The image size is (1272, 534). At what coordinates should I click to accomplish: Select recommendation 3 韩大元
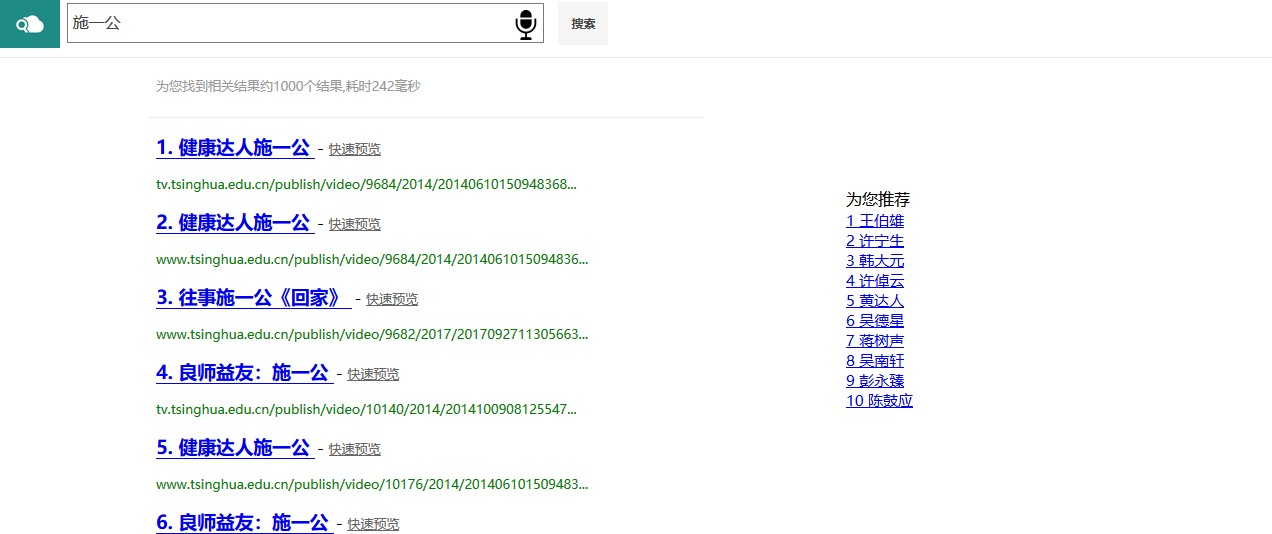875,261
